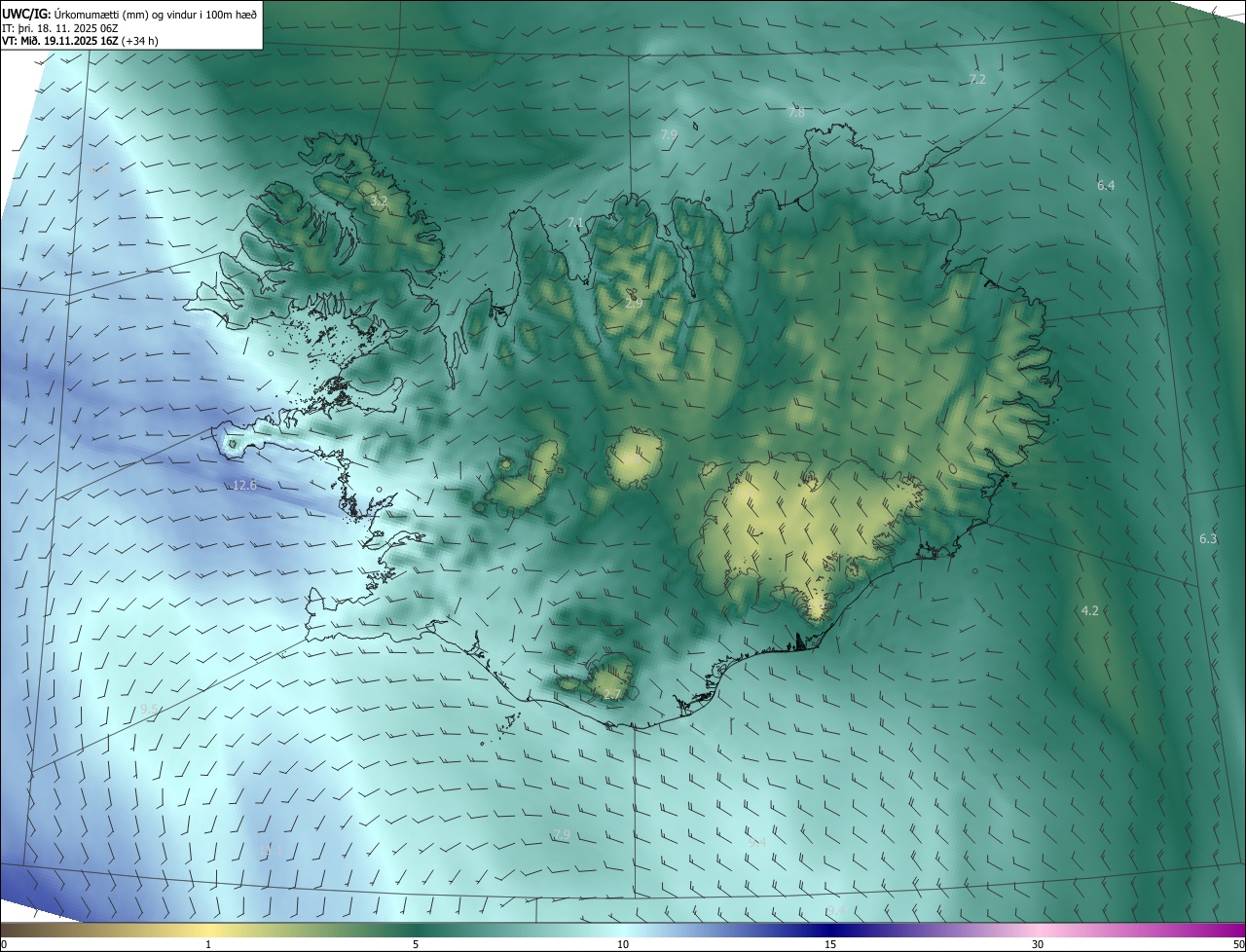Click the colour scale tick label 10
Image resolution: width=1246 pixels, height=952 pixels.
coord(623,944)
